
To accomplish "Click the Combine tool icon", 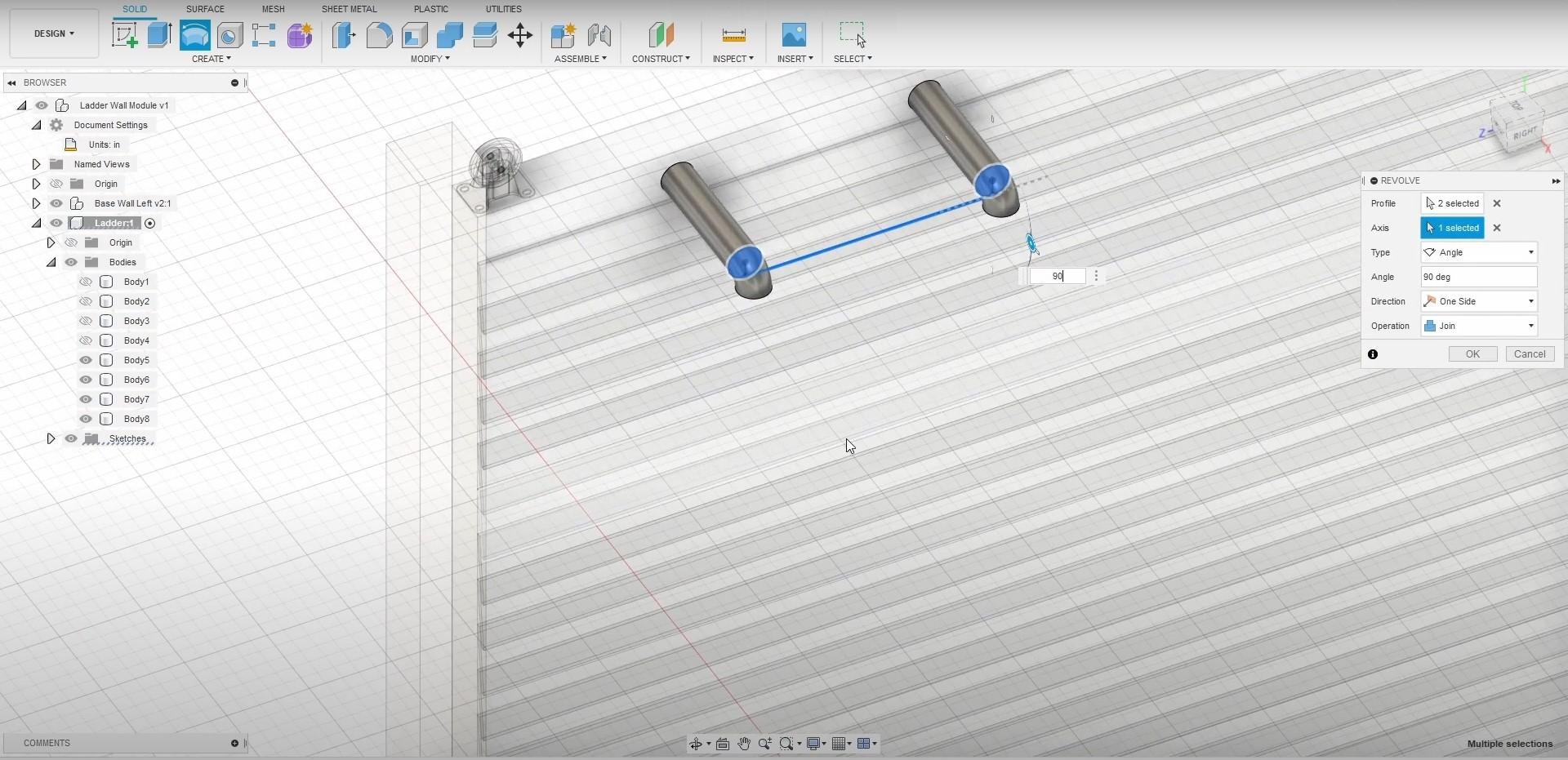I will point(449,35).
